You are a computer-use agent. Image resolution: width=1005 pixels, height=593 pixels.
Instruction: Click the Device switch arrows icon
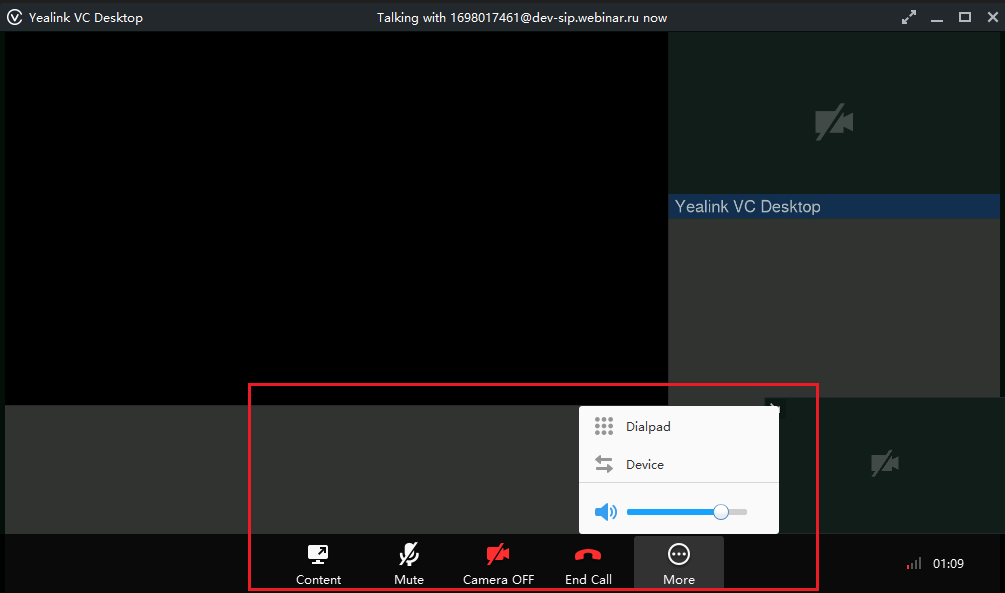point(604,464)
